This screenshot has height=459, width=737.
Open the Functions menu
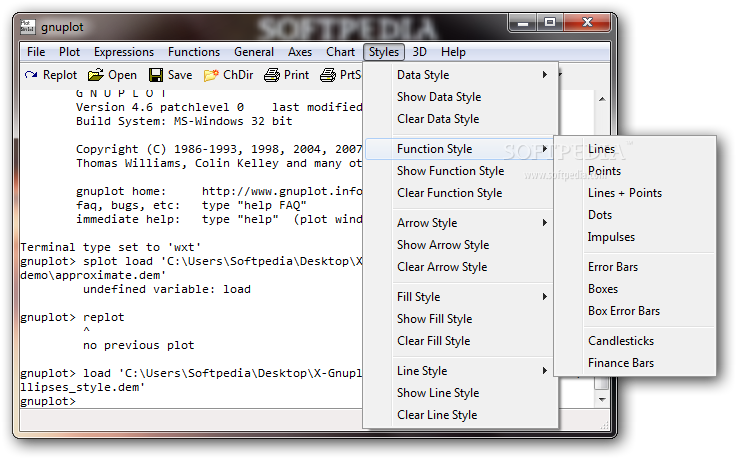click(x=194, y=52)
